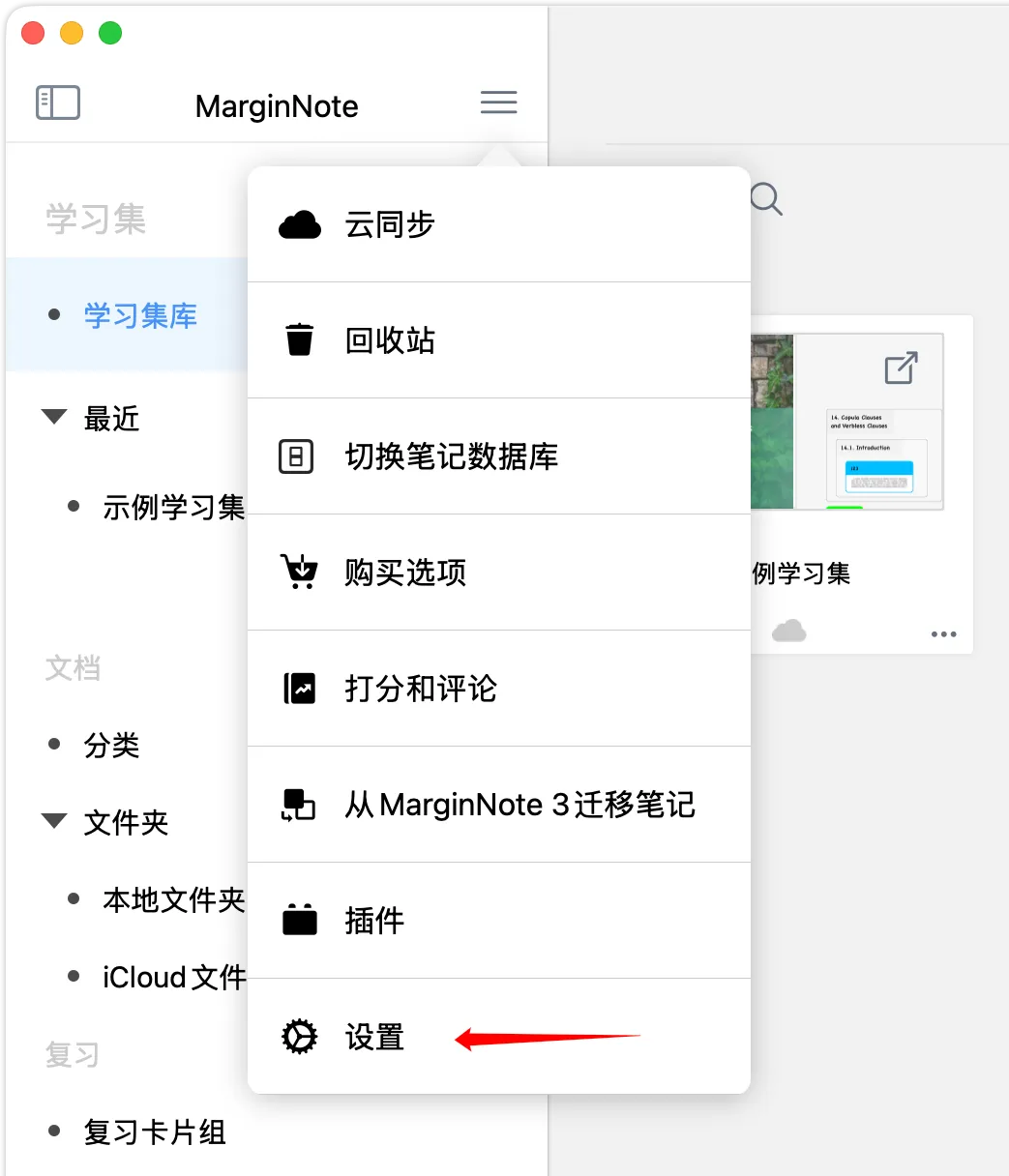
Task: Select 复习卡片组 in the sidebar
Action: click(x=155, y=1132)
